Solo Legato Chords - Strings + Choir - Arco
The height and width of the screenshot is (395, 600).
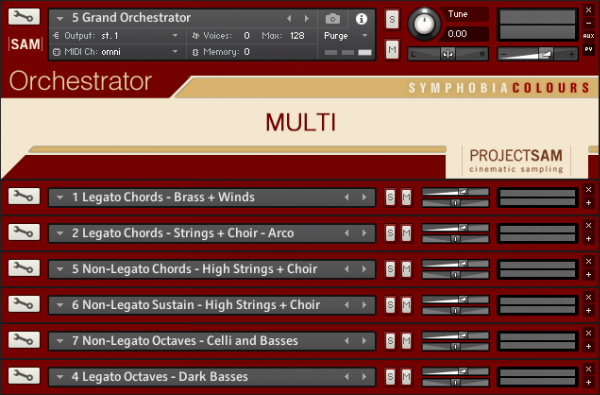(390, 233)
